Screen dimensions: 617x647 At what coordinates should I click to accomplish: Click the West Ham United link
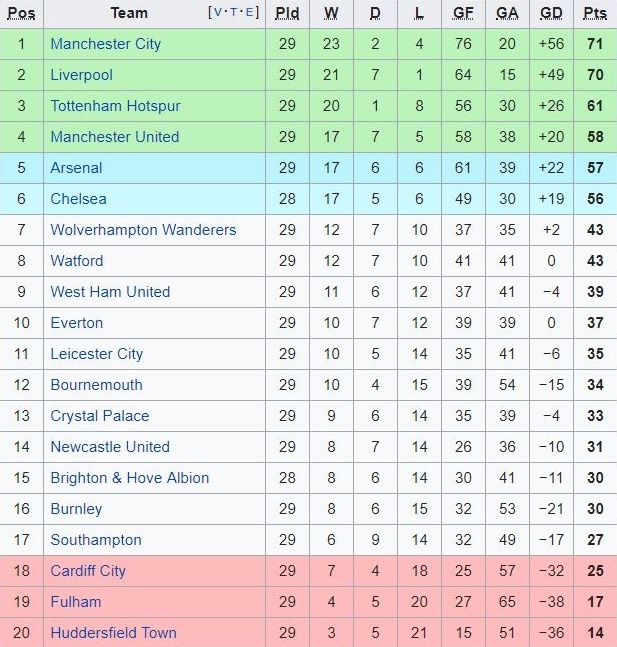(x=110, y=292)
